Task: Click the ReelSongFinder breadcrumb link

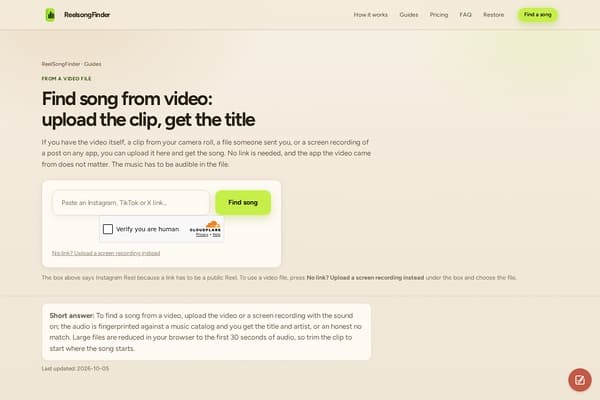Action: pyautogui.click(x=60, y=64)
